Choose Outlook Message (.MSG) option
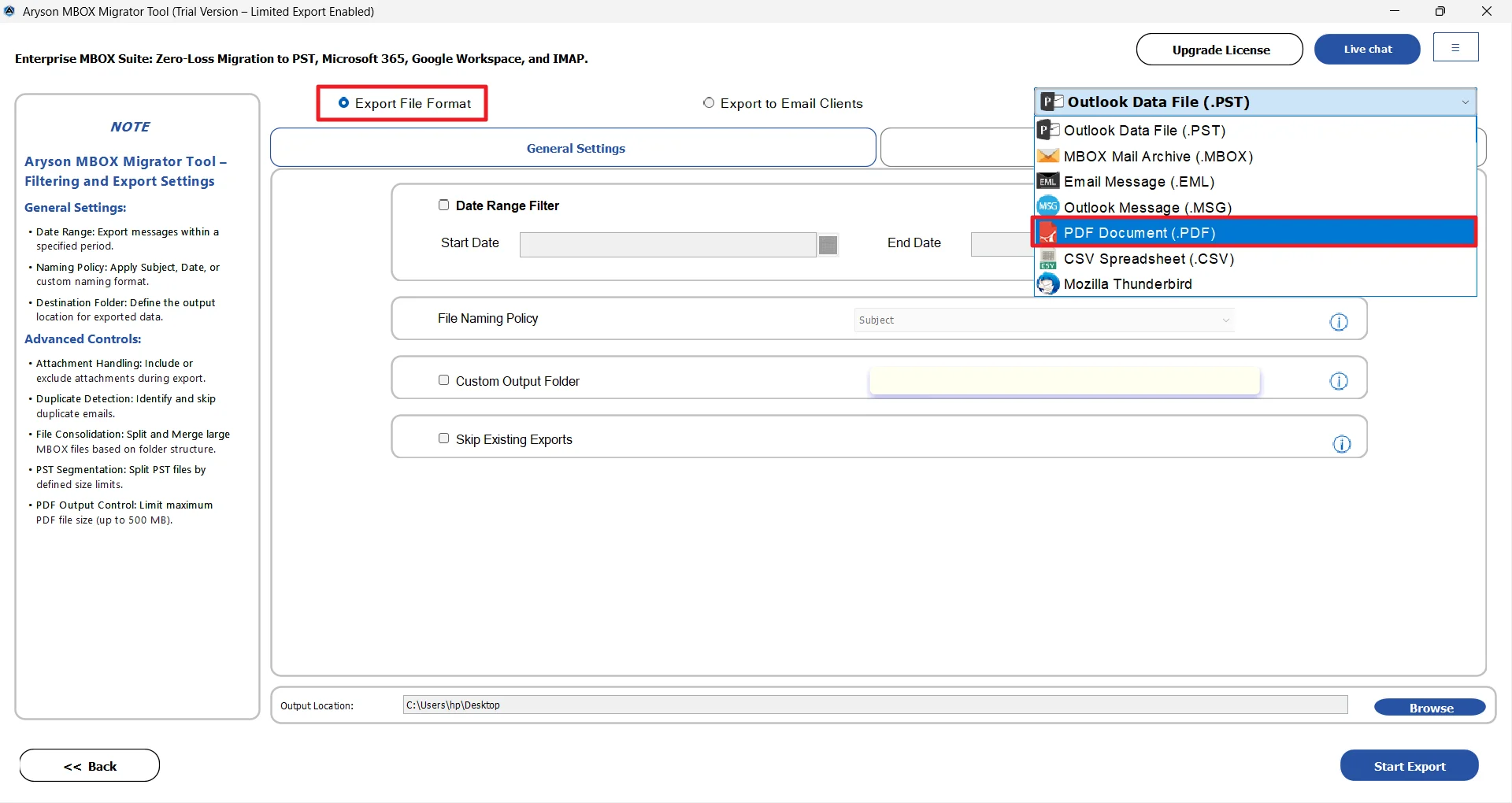This screenshot has height=803, width=1512. click(1254, 207)
